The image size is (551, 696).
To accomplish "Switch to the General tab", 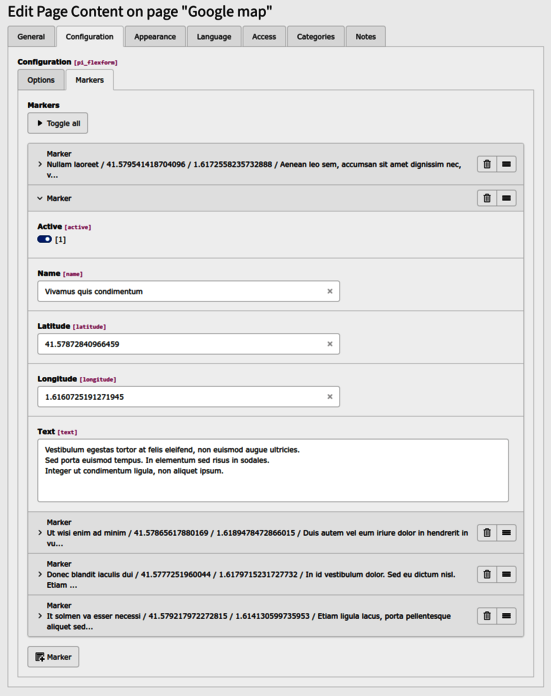I will (x=31, y=36).
